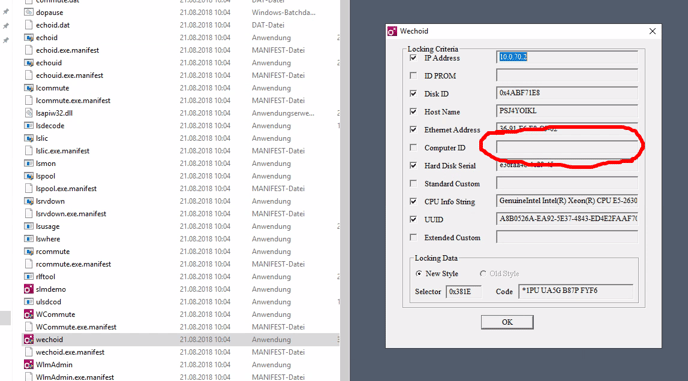Enable the ID PROM checkbox
Image resolution: width=688 pixels, height=381 pixels.
coord(413,75)
